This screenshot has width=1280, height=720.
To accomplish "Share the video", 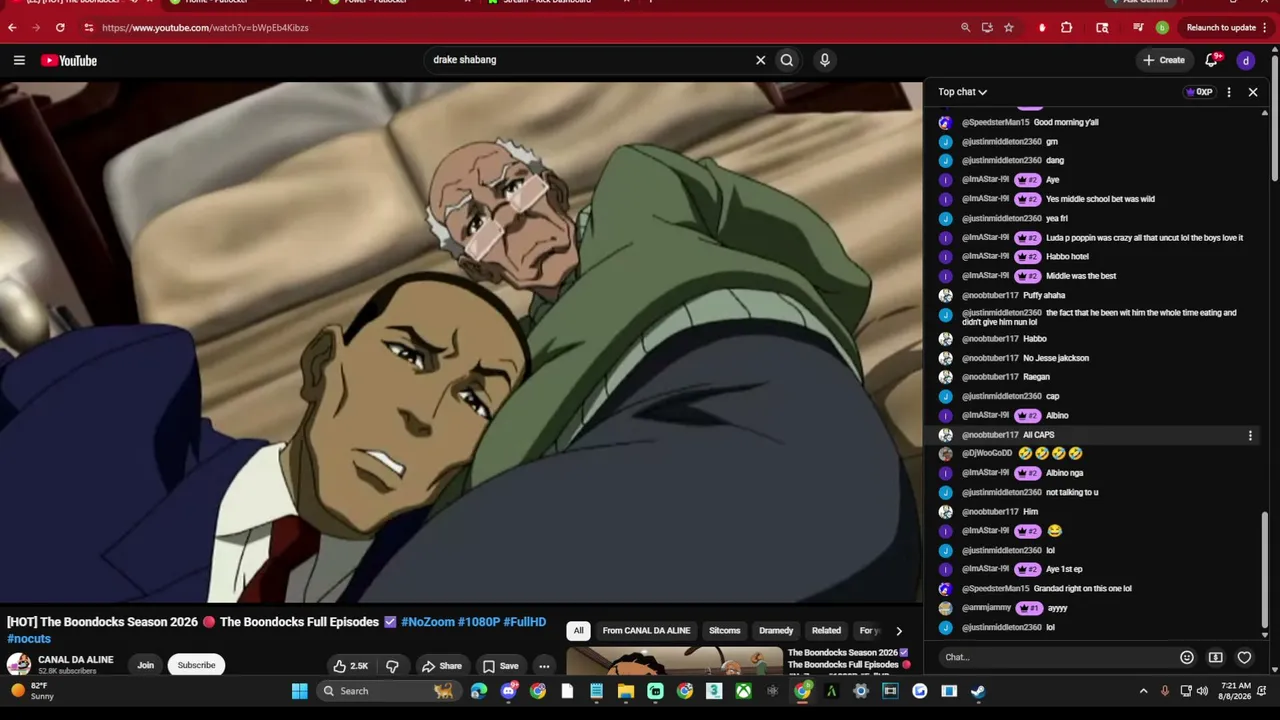I will point(441,666).
